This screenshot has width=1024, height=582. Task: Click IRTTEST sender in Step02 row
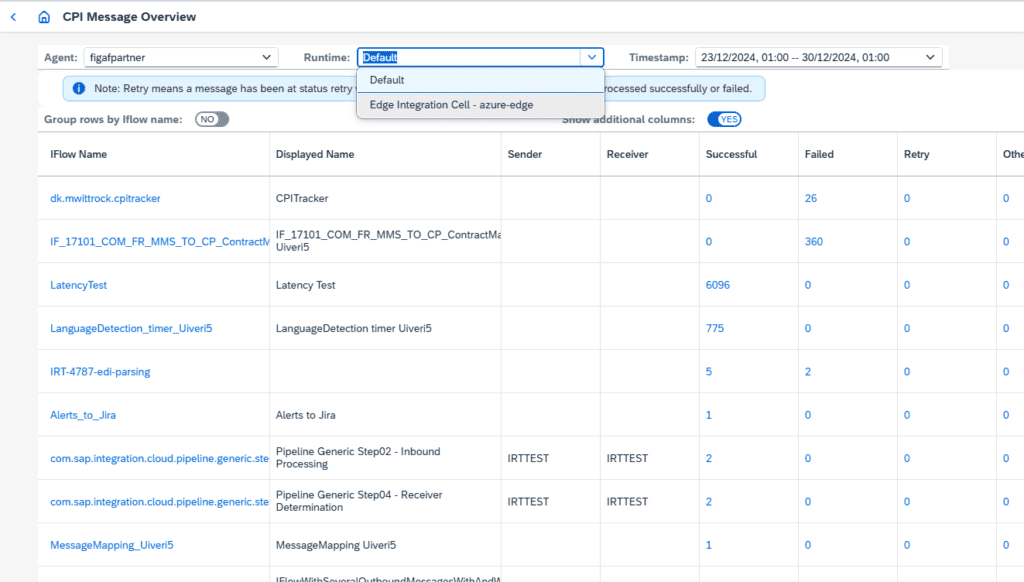(528, 459)
